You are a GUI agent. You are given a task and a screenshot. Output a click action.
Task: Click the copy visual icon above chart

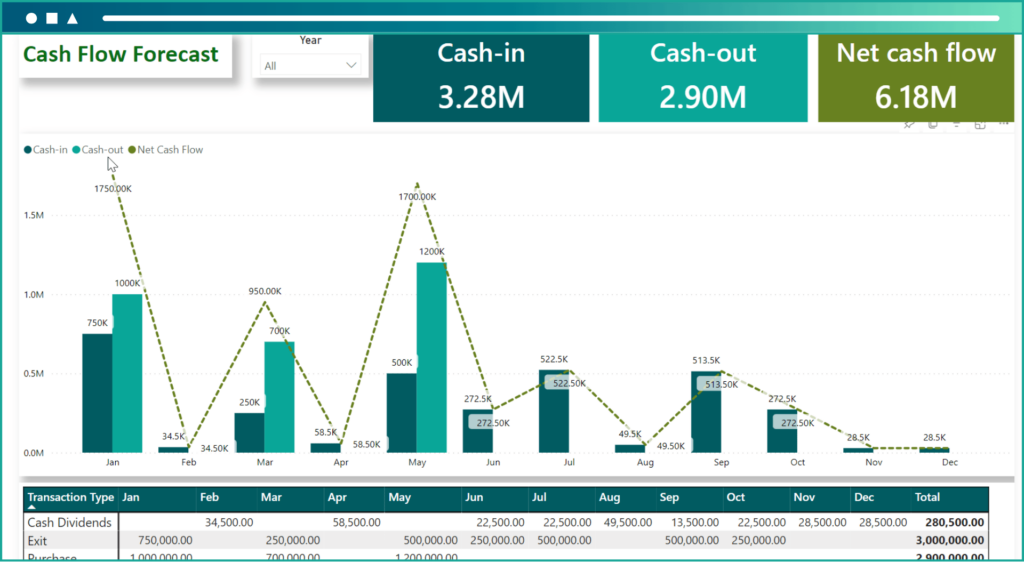tap(932, 125)
